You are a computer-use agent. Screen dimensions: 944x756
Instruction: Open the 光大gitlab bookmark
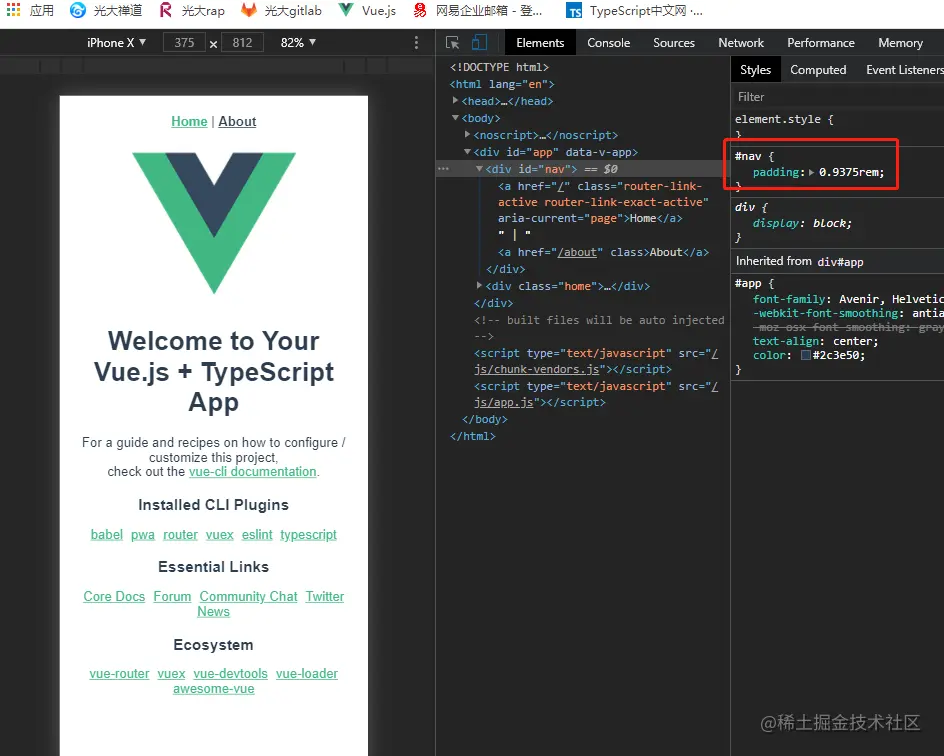pos(281,10)
